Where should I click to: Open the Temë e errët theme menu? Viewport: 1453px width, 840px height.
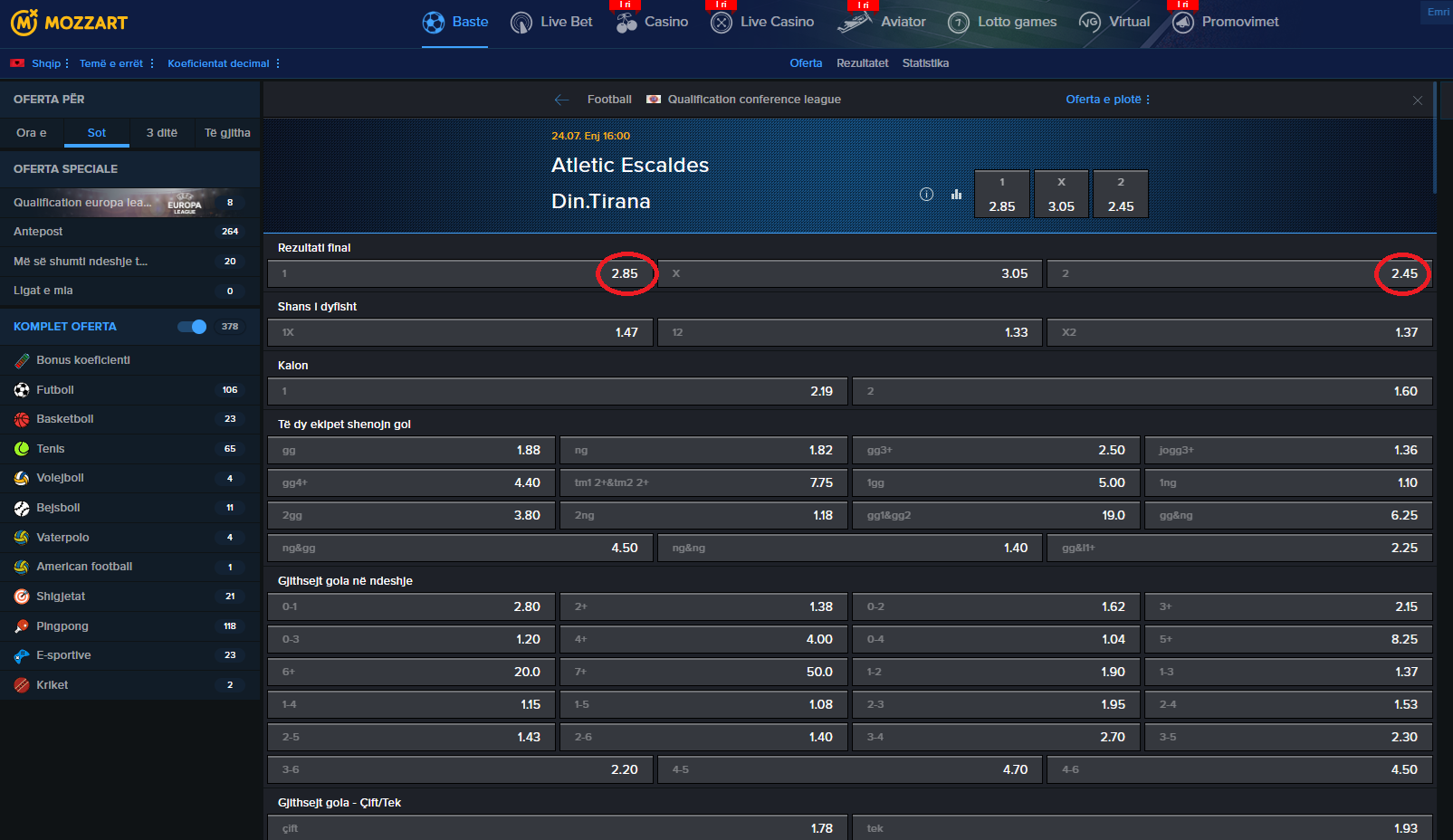pos(117,63)
